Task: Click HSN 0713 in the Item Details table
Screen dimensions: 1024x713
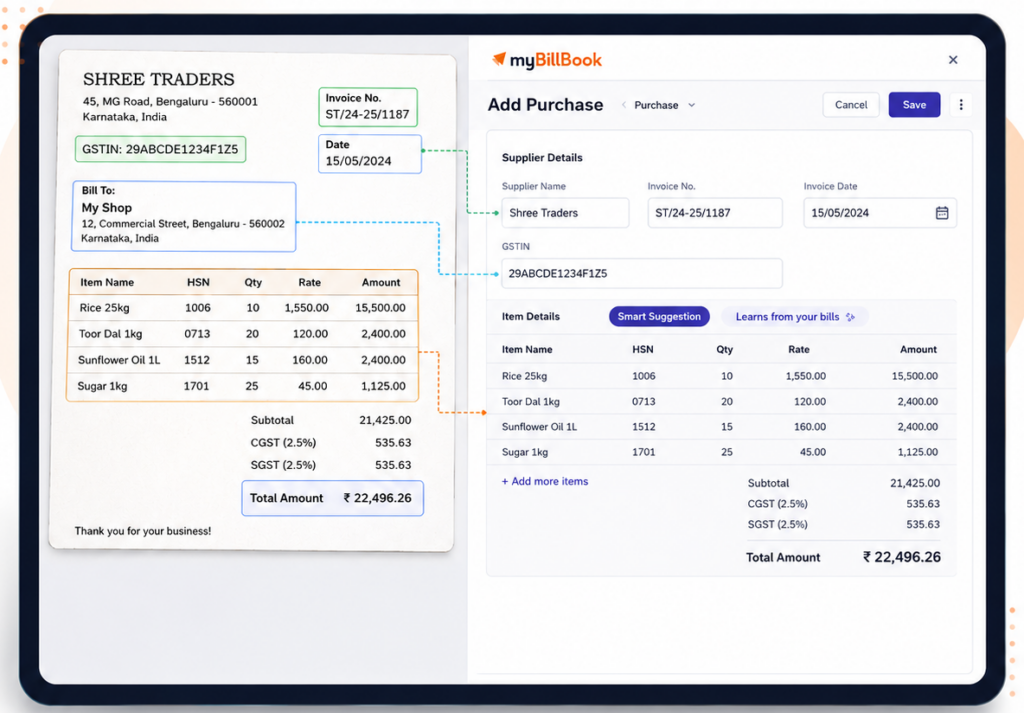Action: (643, 402)
